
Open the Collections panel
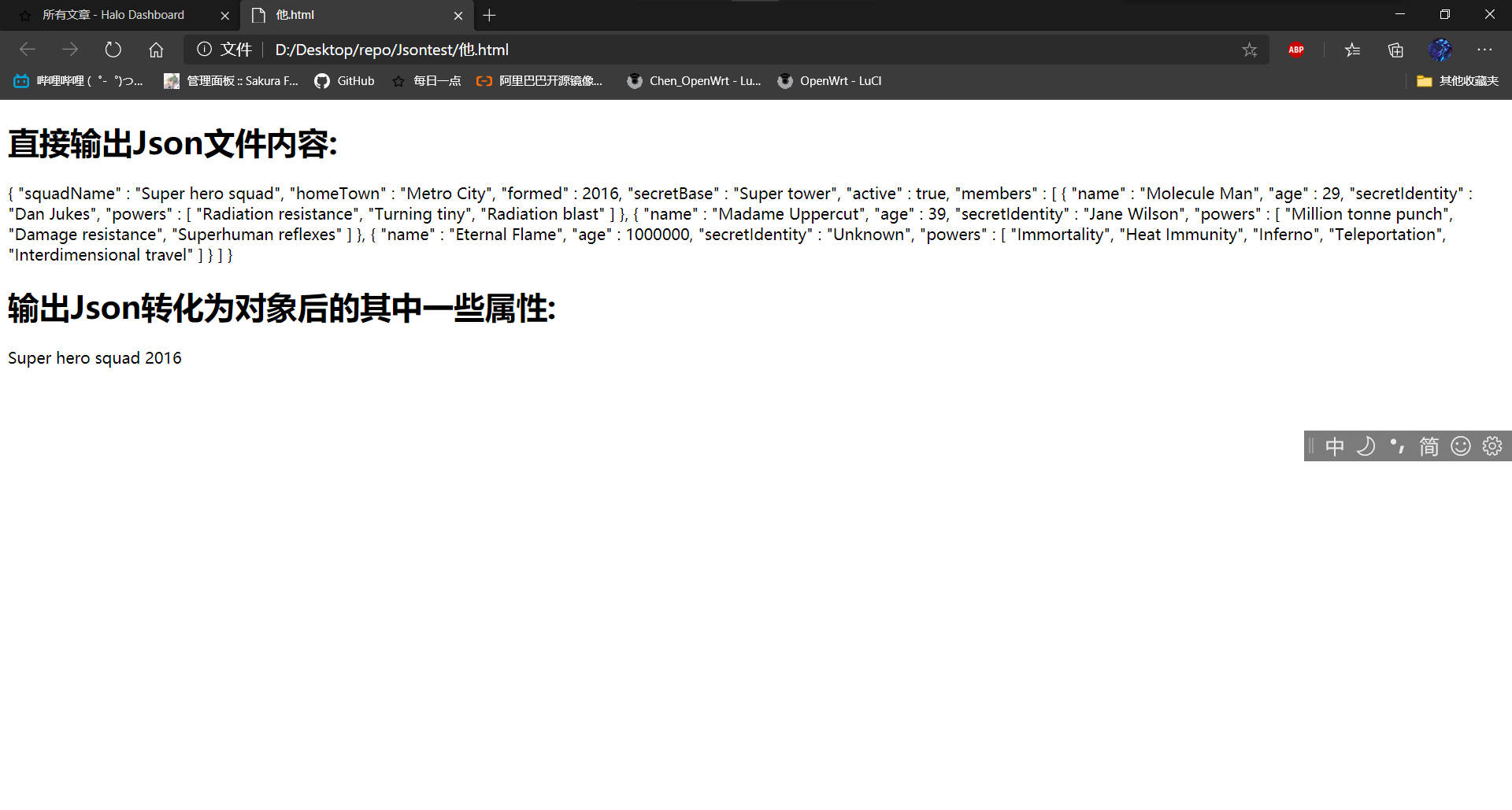[1395, 50]
